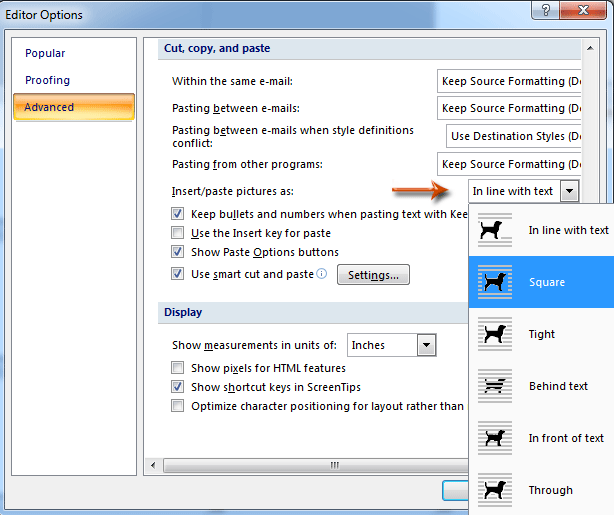Screen dimensions: 614x515
Task: Enable Use the Insert key for paste
Action: coord(177,233)
